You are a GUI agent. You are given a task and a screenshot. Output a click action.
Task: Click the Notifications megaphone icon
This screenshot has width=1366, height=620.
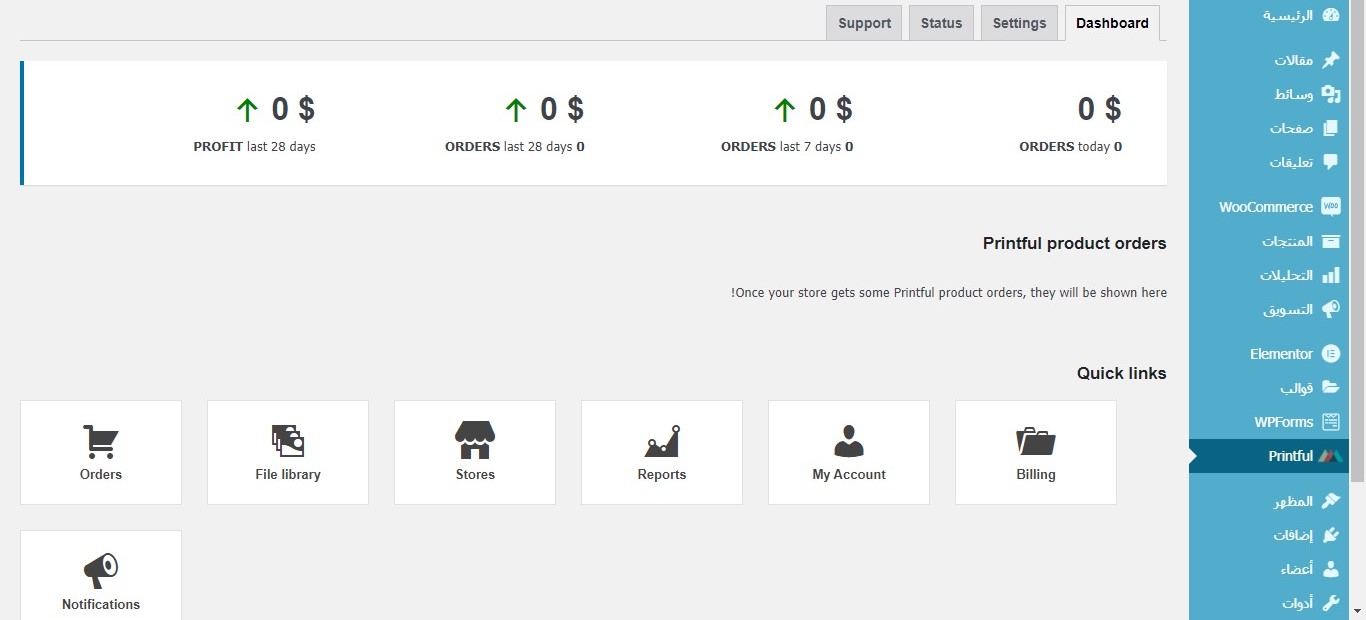101,571
